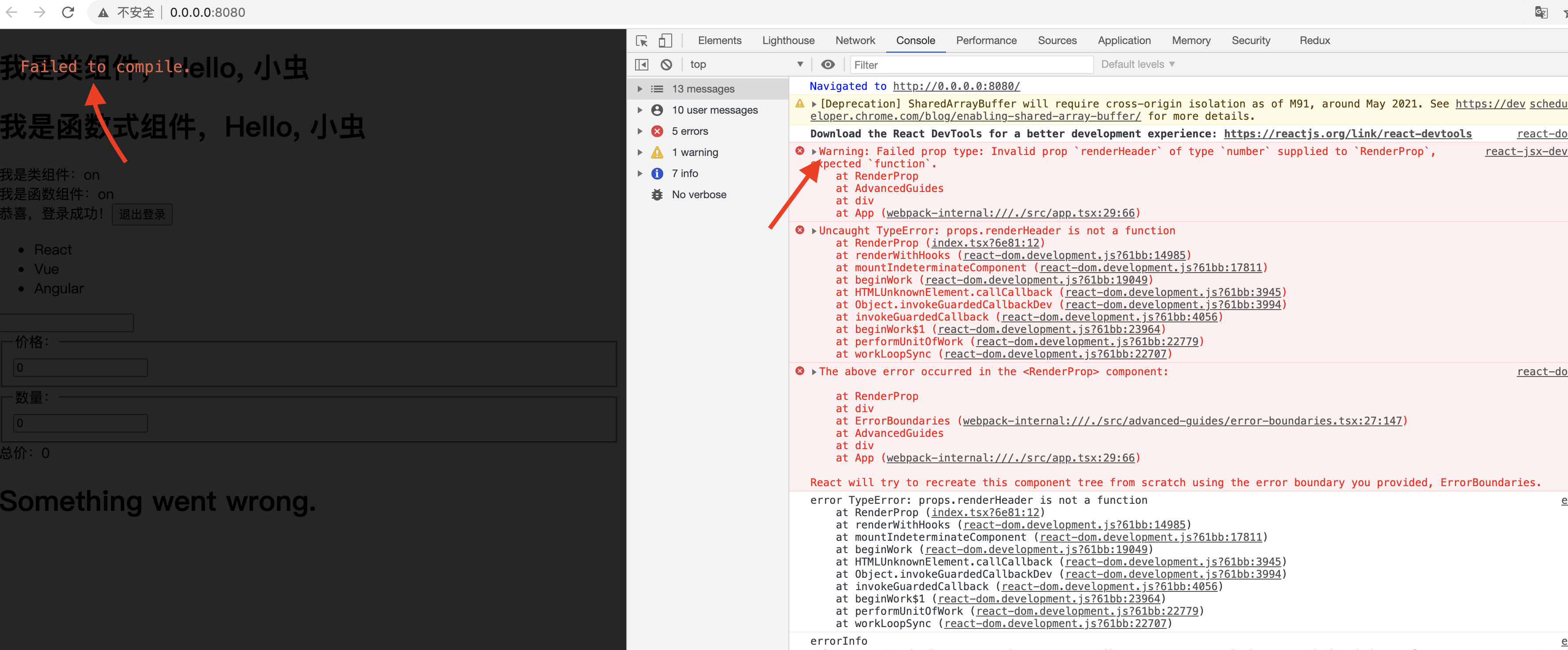The width and height of the screenshot is (1568, 650).
Task: Click the 7 info blue icon
Action: 658,174
